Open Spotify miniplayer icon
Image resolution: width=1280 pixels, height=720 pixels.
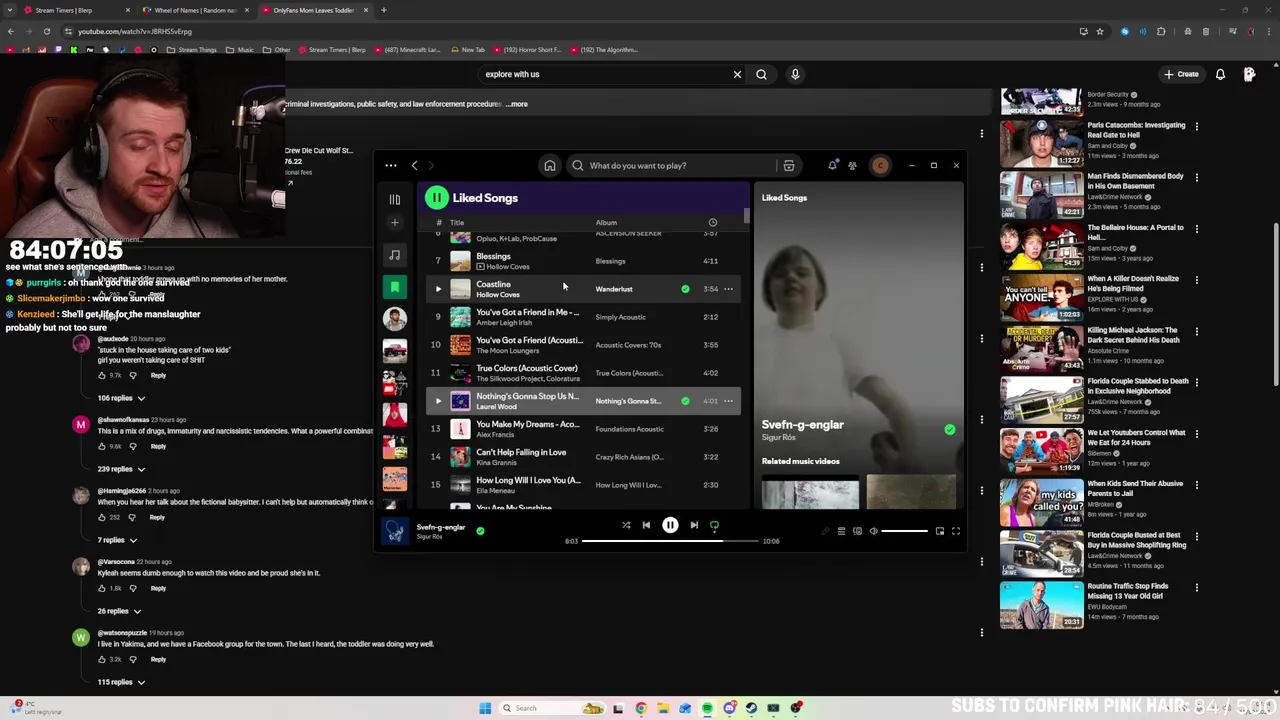[x=940, y=531]
